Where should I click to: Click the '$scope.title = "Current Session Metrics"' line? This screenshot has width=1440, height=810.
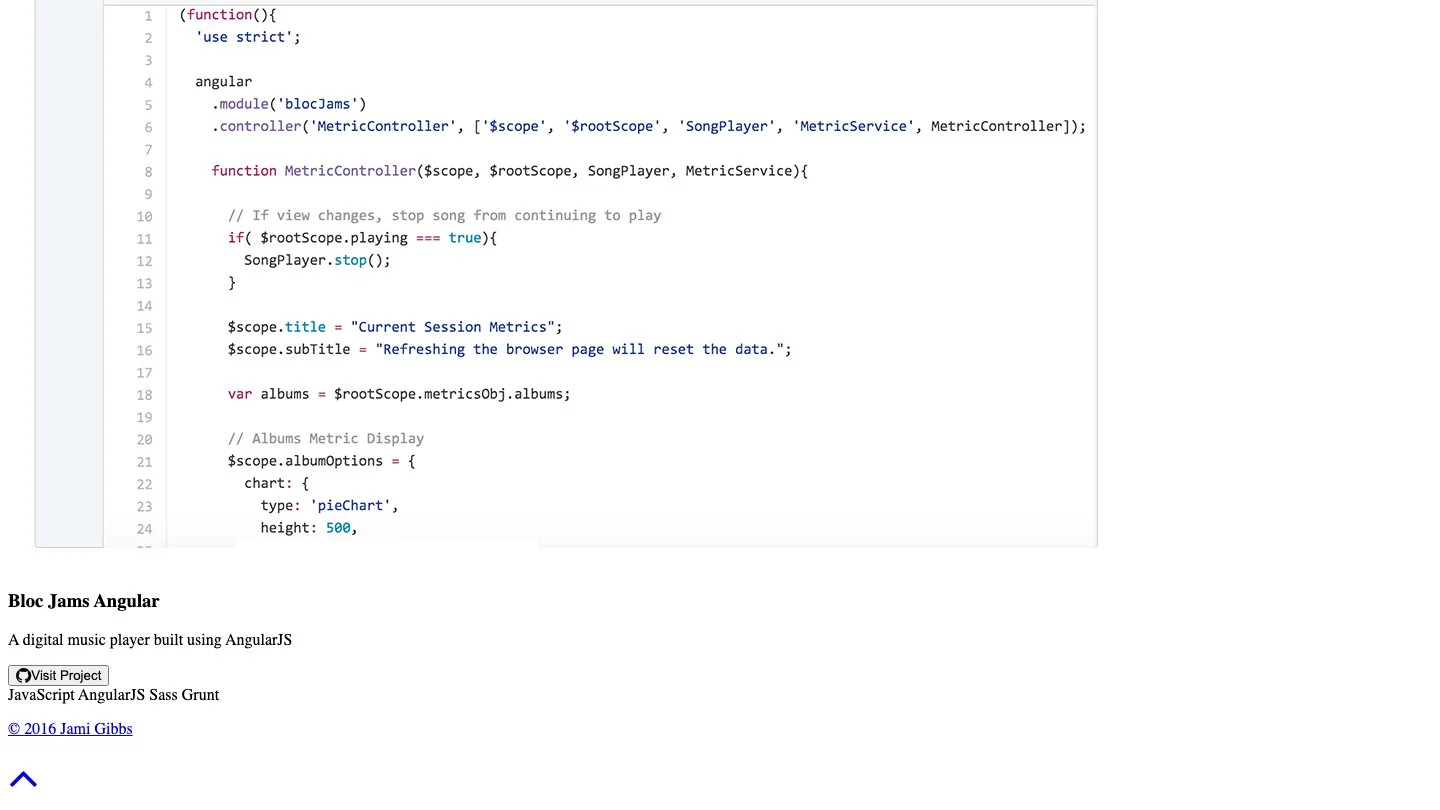[x=395, y=327]
